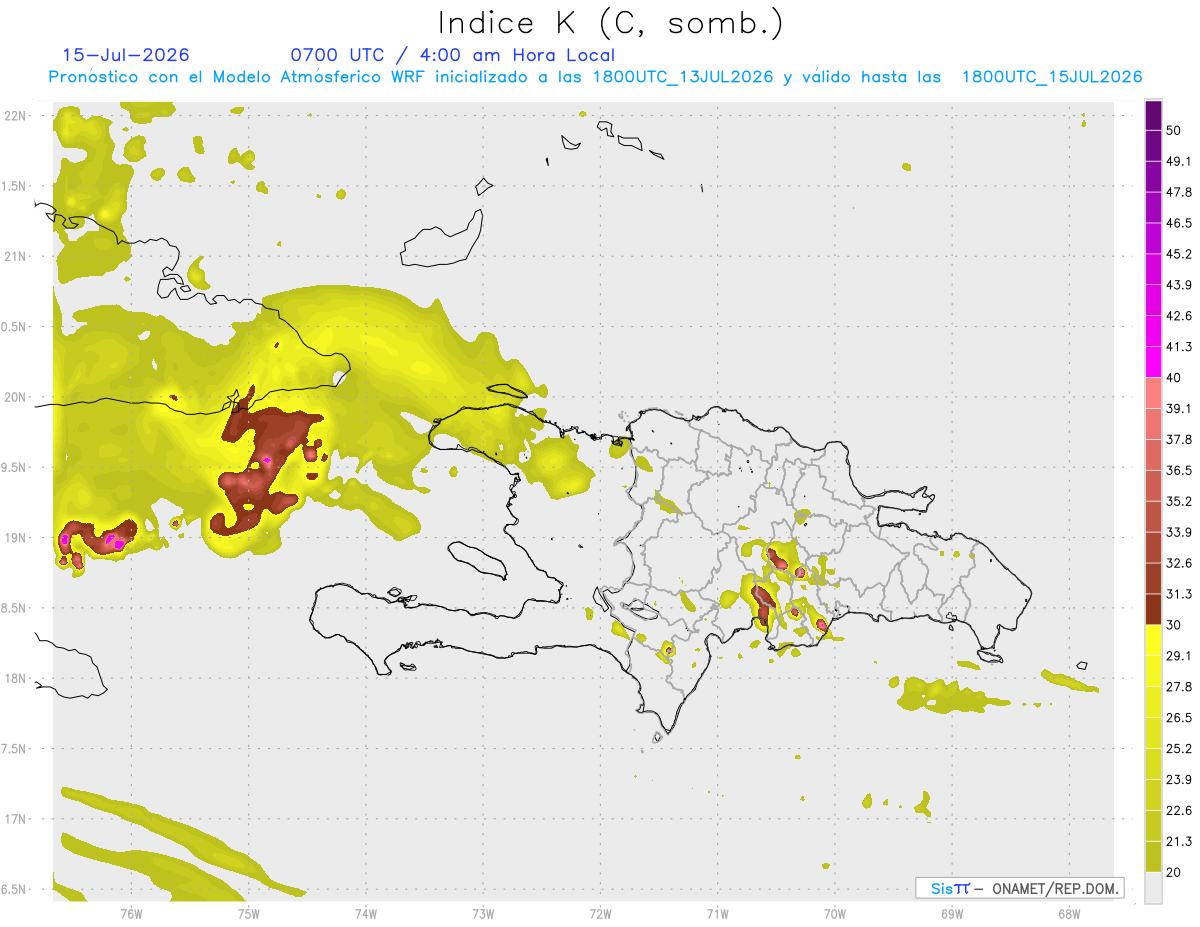The width and height of the screenshot is (1200, 927).
Task: Select the salmon 39.1 legend color
Action: click(x=1153, y=393)
